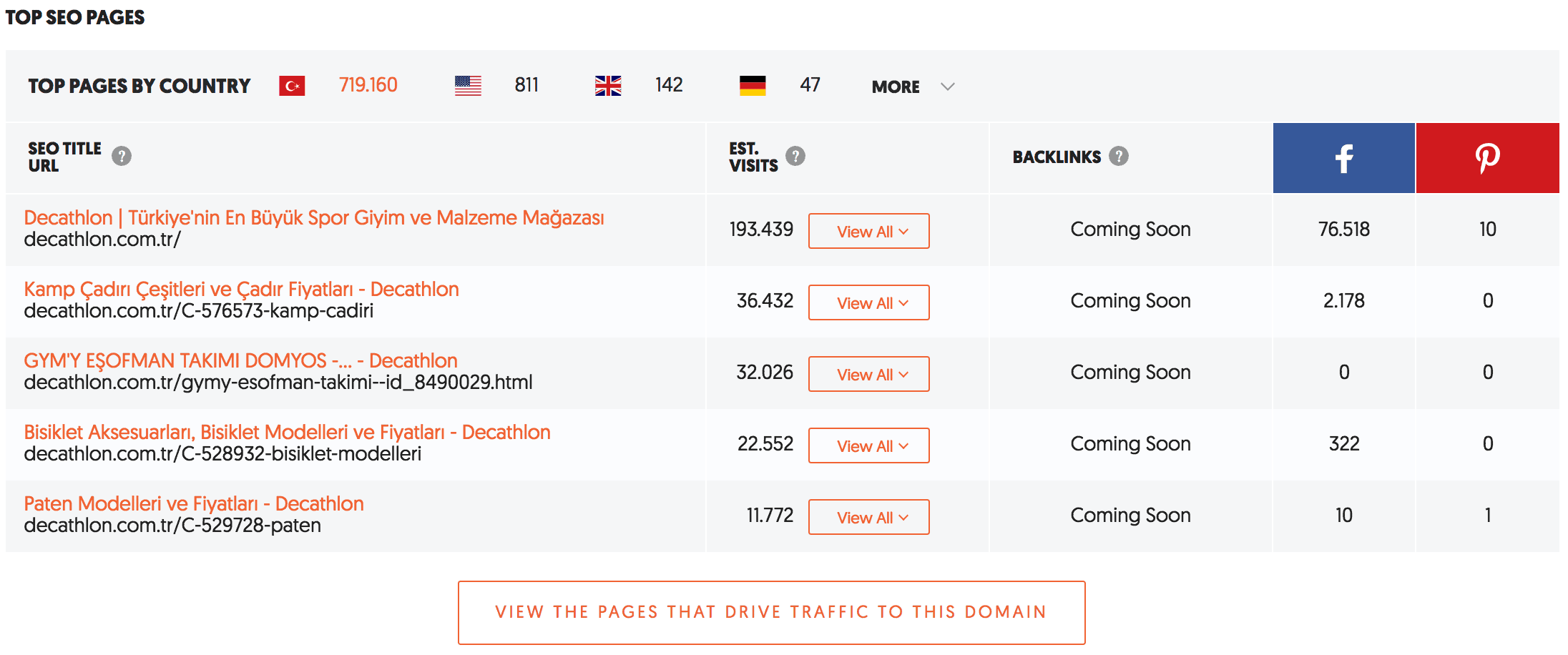1568x655 pixels.
Task: Click Coming Soon in the homepage row
Action: [1130, 230]
